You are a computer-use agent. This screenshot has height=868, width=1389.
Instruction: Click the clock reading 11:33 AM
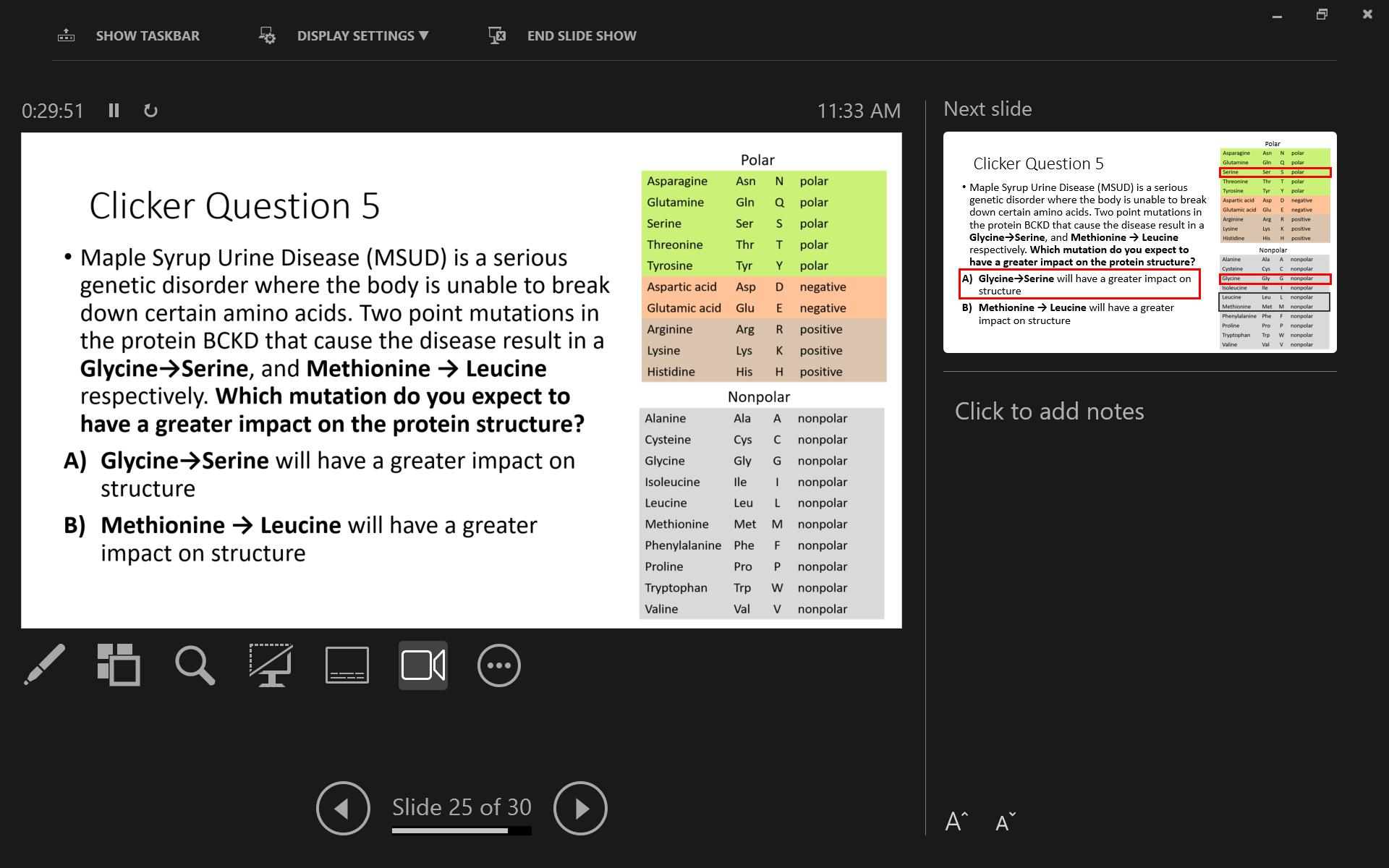859,111
